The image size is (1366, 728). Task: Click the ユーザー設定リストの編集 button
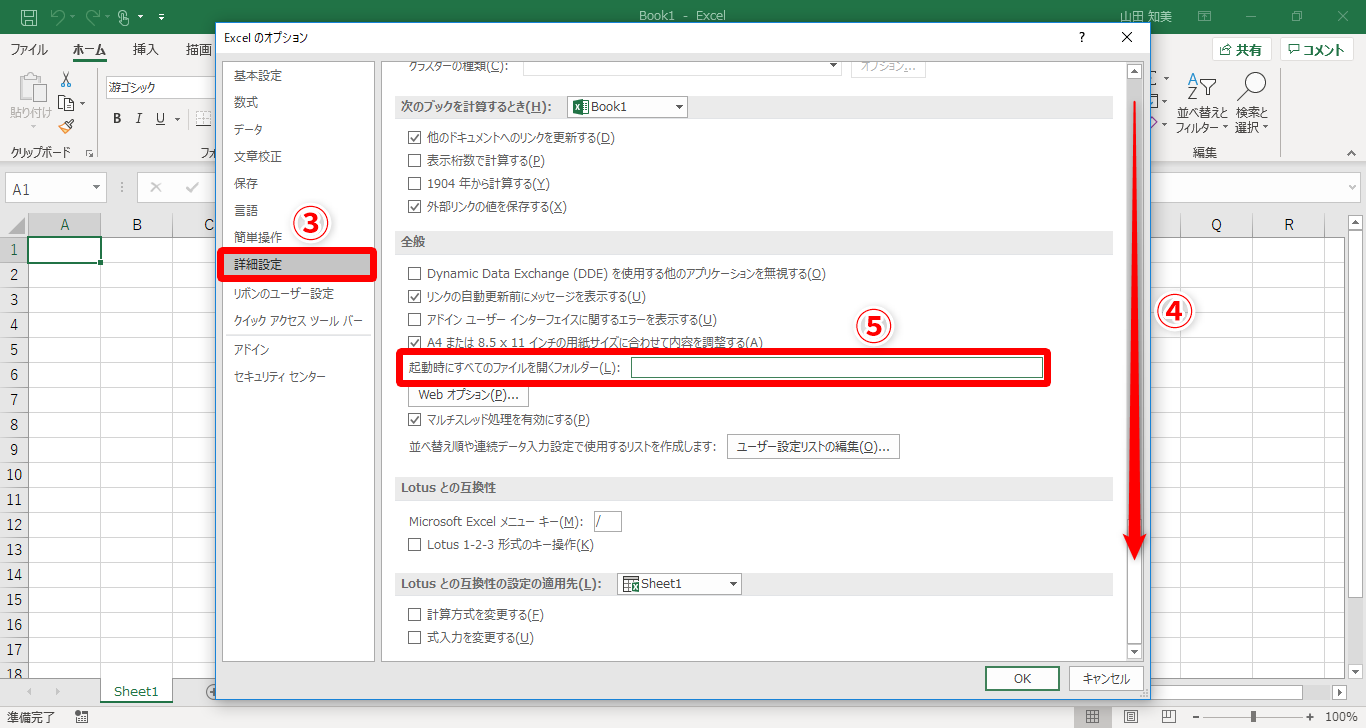click(x=813, y=447)
